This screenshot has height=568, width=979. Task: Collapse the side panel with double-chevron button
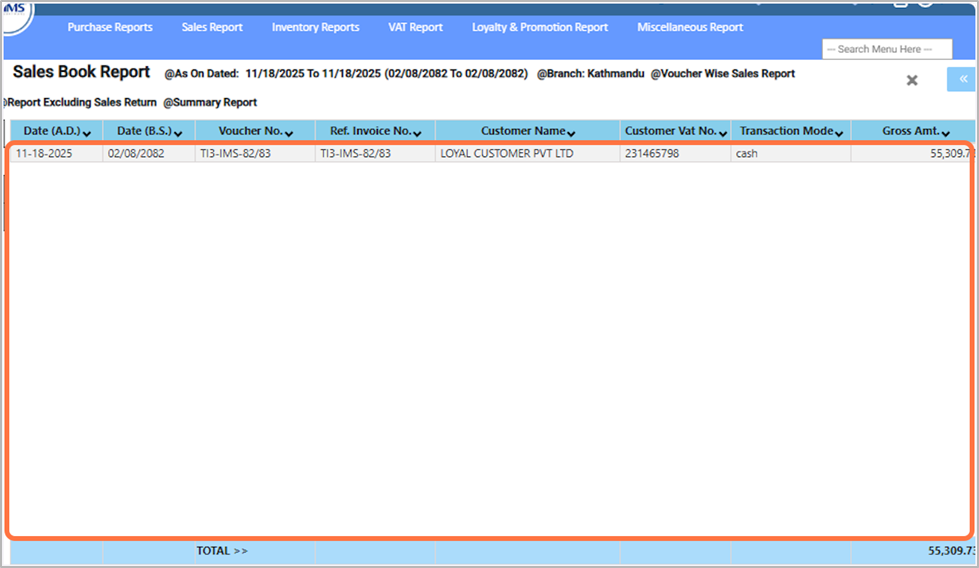tap(962, 79)
